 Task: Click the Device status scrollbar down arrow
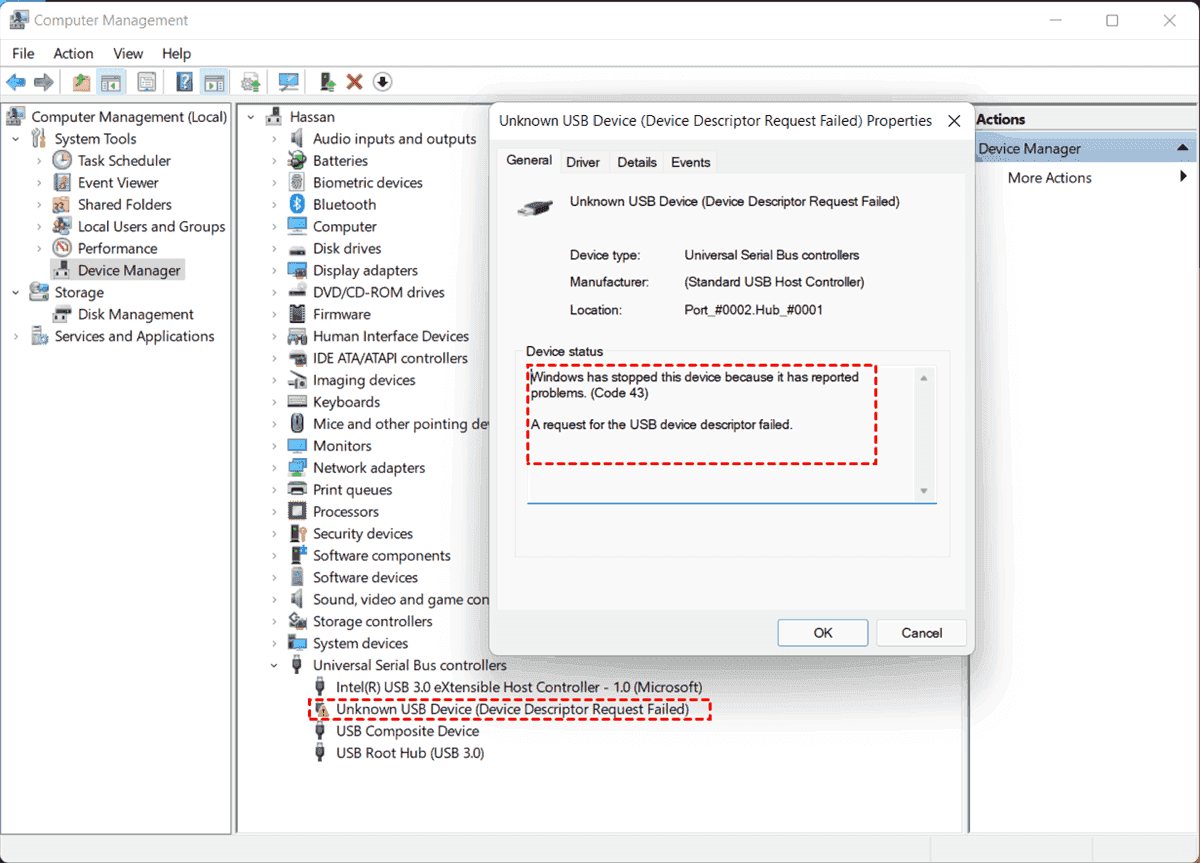pos(924,490)
